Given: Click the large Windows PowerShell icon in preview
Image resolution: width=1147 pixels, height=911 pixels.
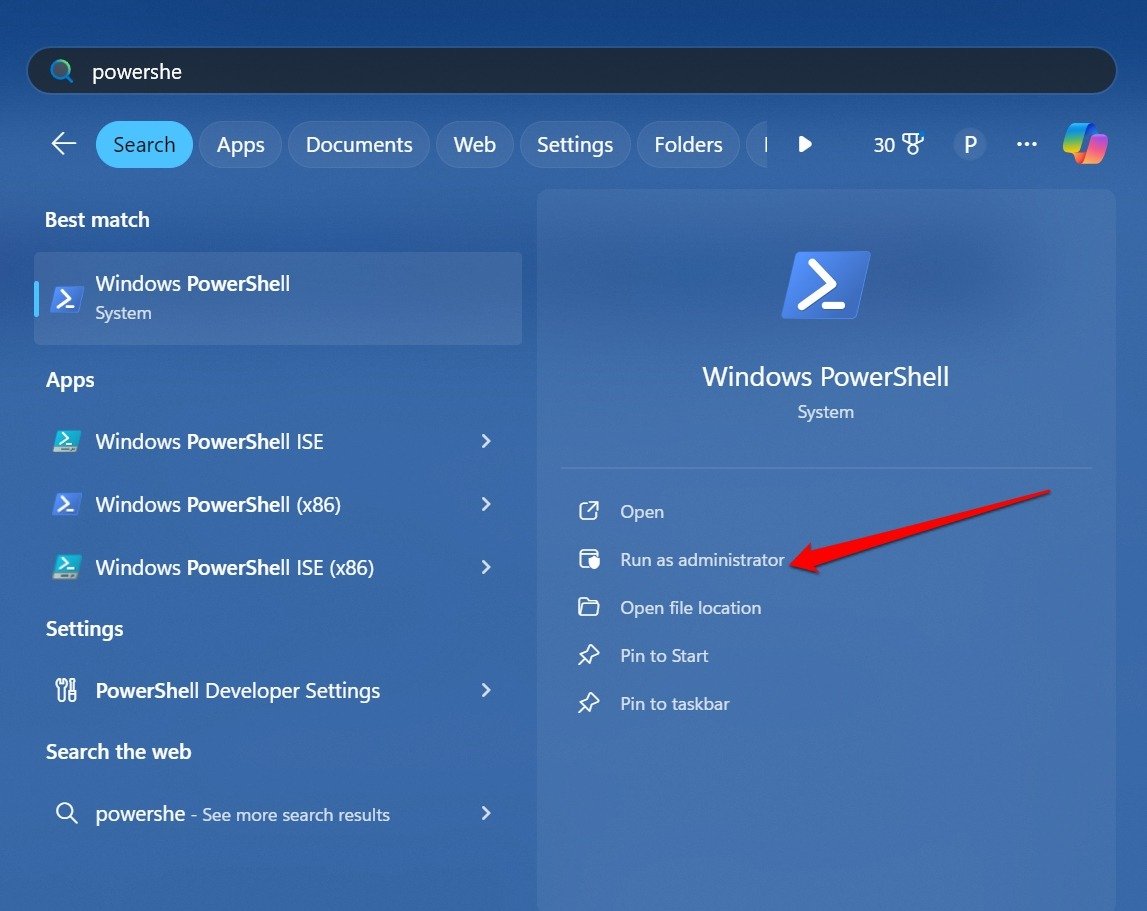Looking at the screenshot, I should [x=825, y=285].
